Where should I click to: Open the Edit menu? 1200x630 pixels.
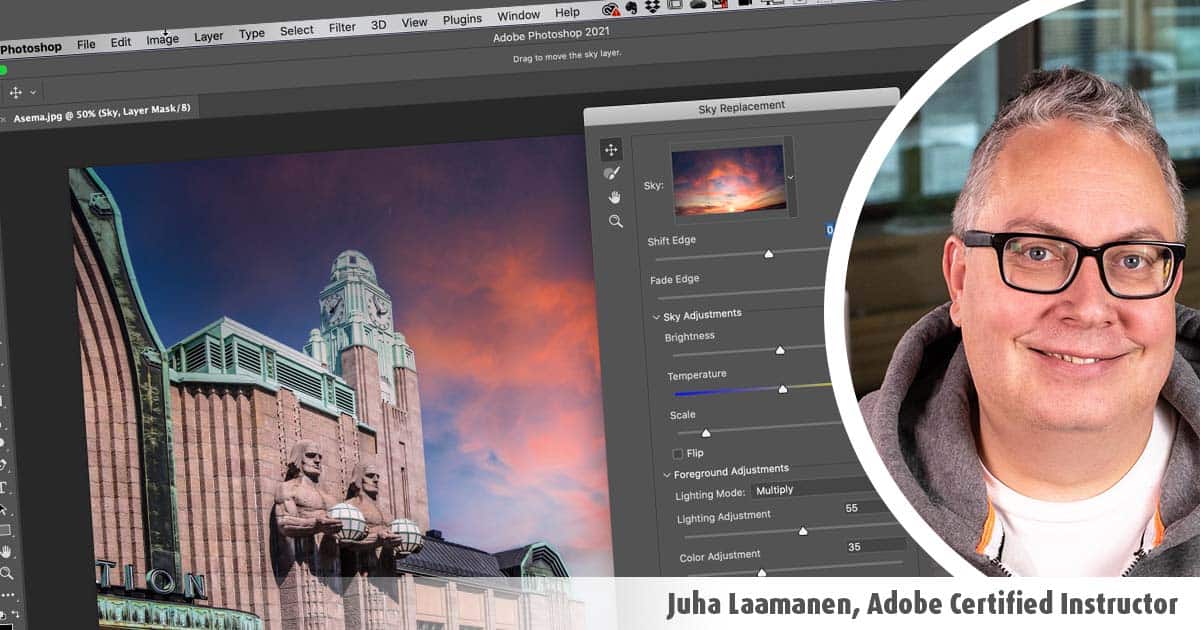pos(121,42)
